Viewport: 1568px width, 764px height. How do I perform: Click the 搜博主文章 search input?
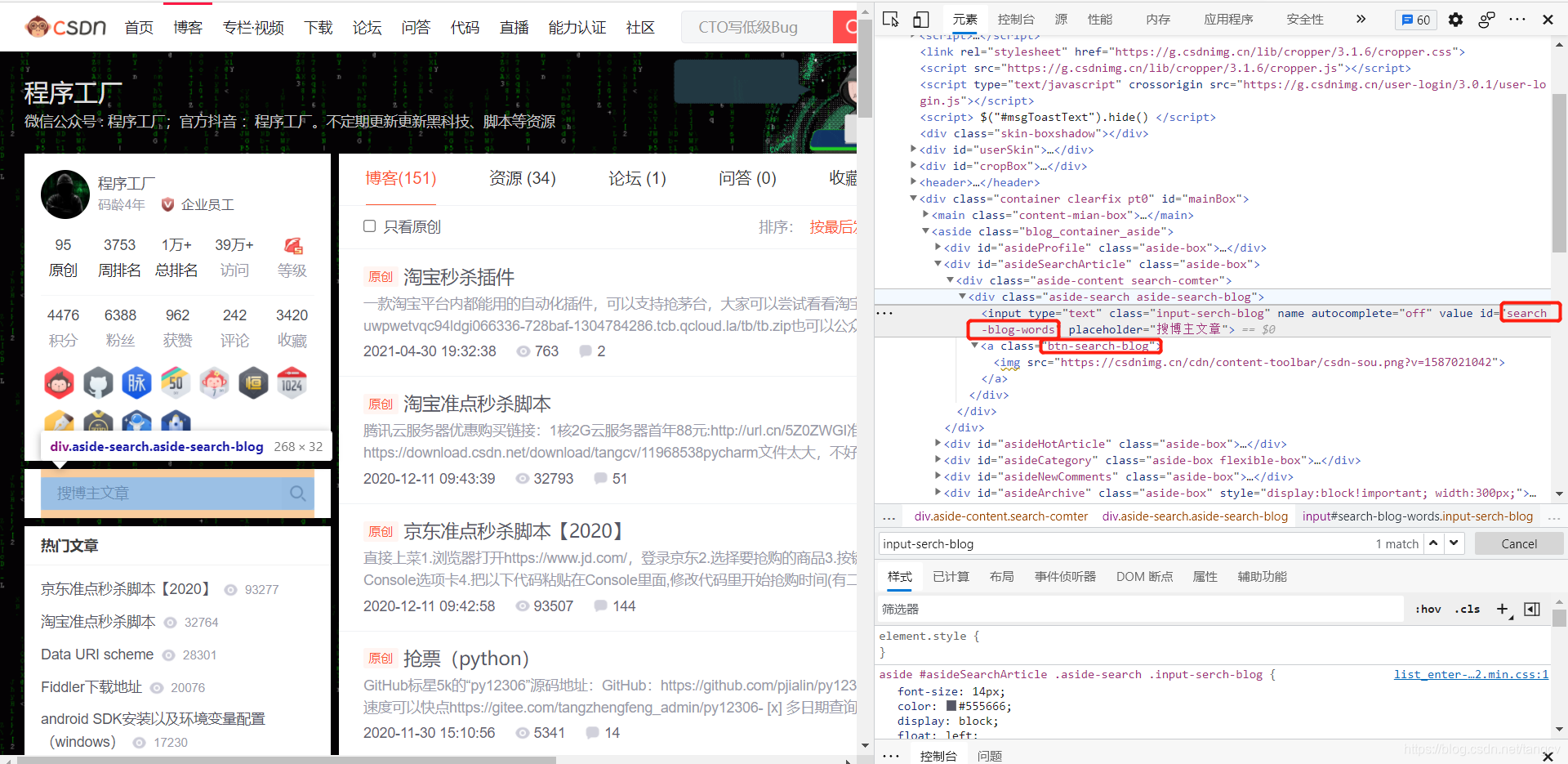163,494
